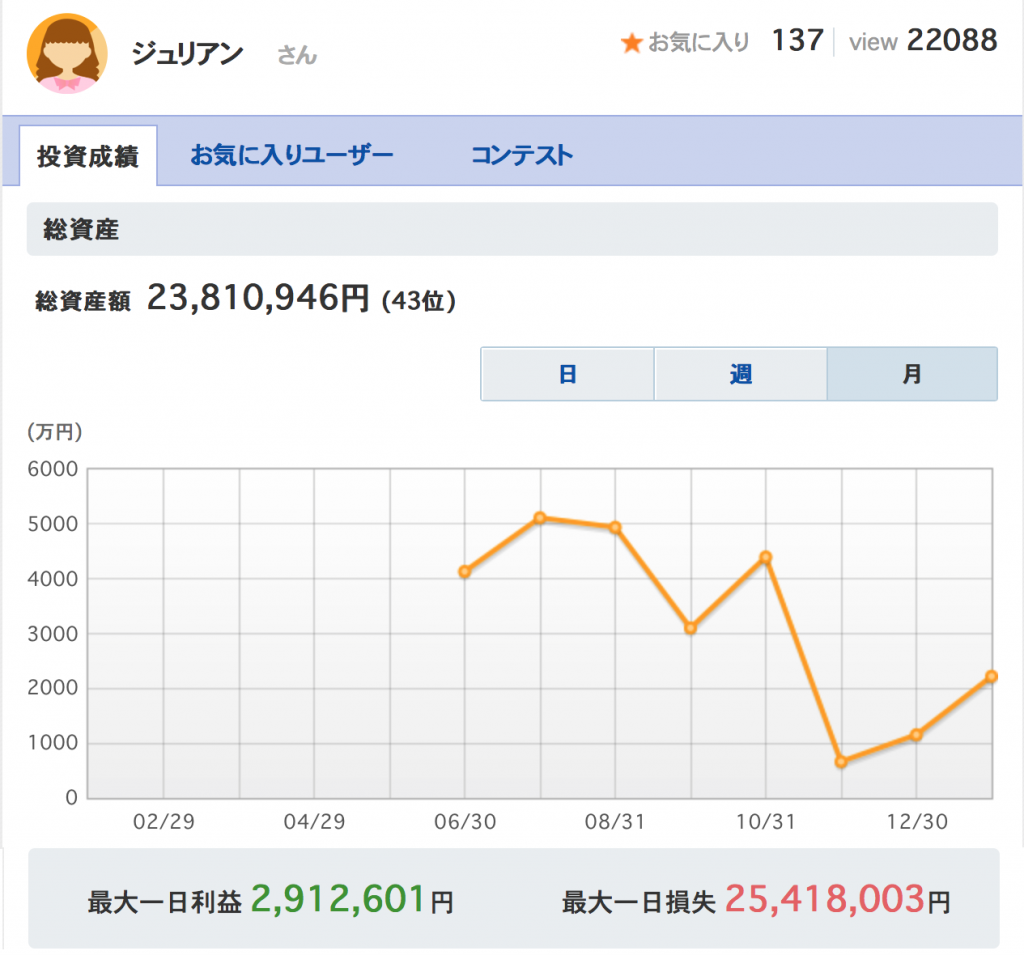Image resolution: width=1024 pixels, height=955 pixels.
Task: Click the chart data point at 12/30
Action: [x=916, y=735]
